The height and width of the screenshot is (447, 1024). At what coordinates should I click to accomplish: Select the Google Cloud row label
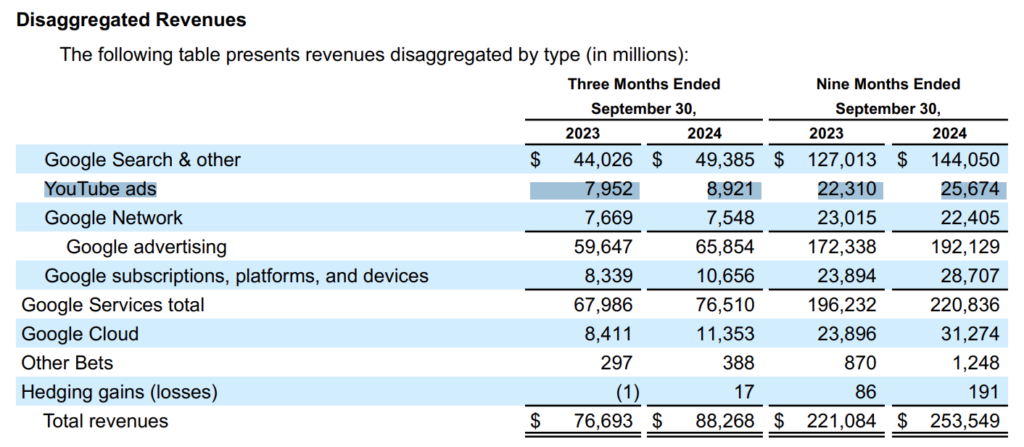click(80, 333)
